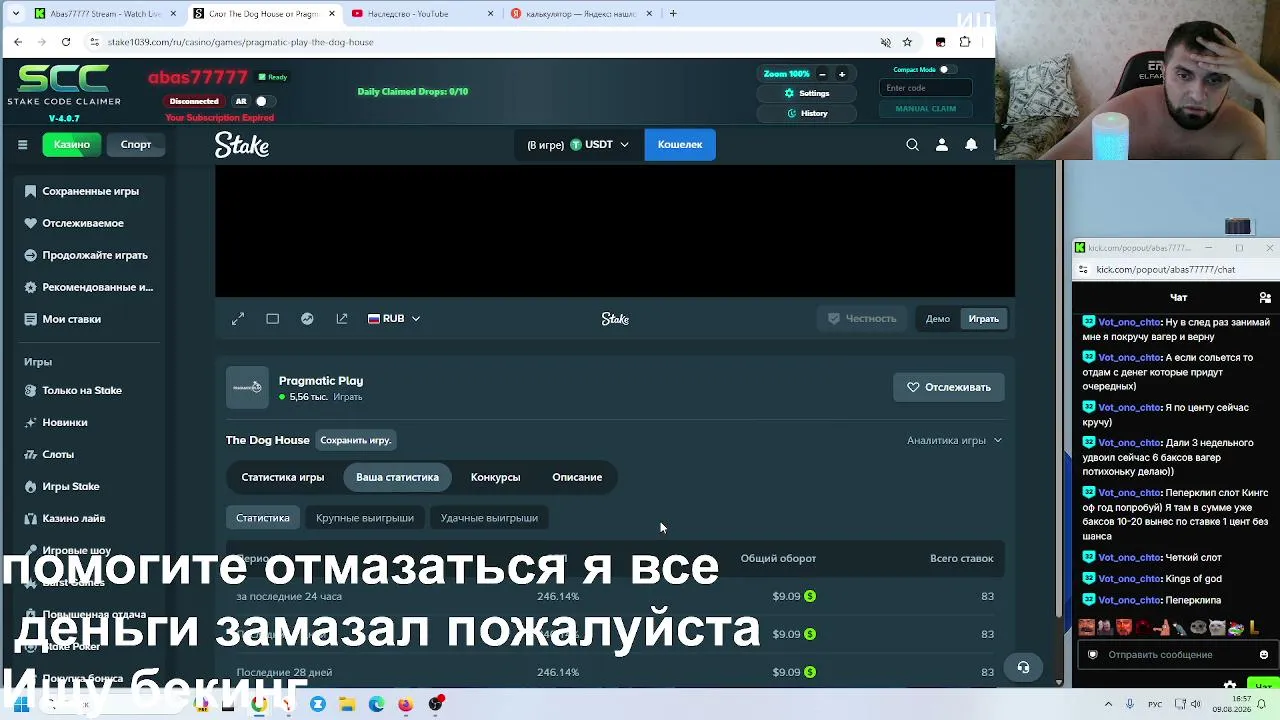Open the Kick chat users list icon

1265,297
